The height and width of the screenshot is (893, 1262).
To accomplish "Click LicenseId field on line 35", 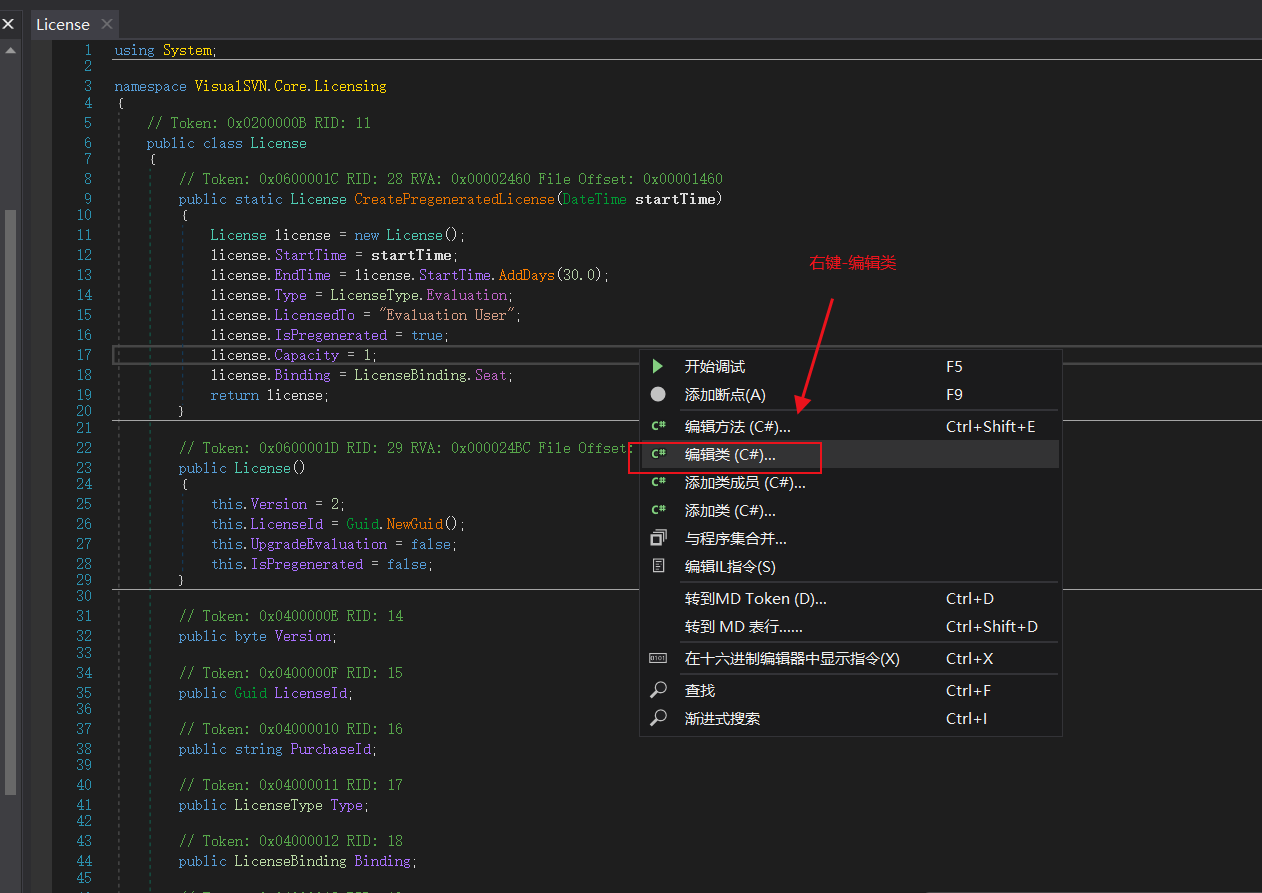I will click(310, 693).
